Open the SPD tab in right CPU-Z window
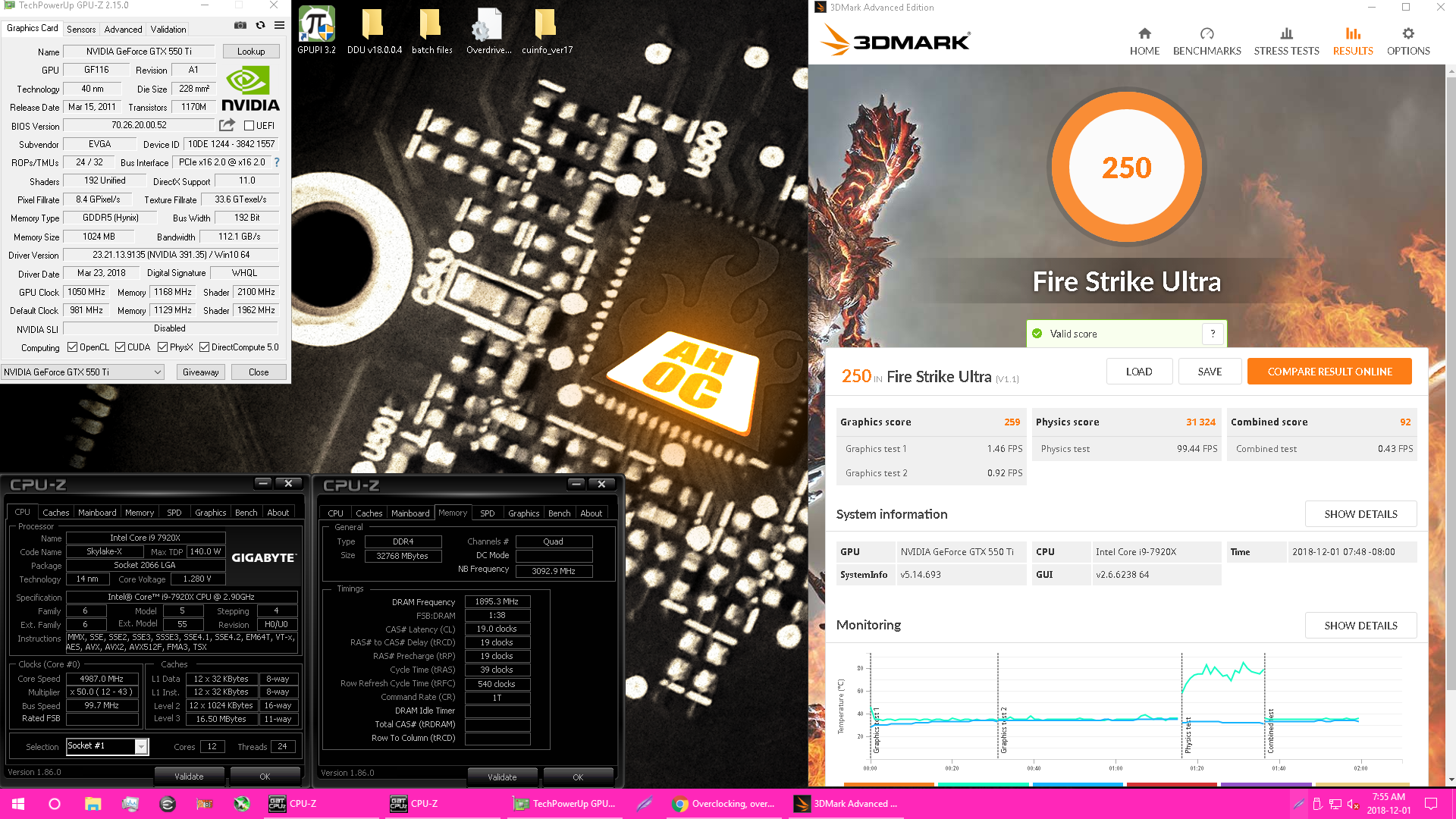Screen dimensions: 1456x819 click(487, 513)
